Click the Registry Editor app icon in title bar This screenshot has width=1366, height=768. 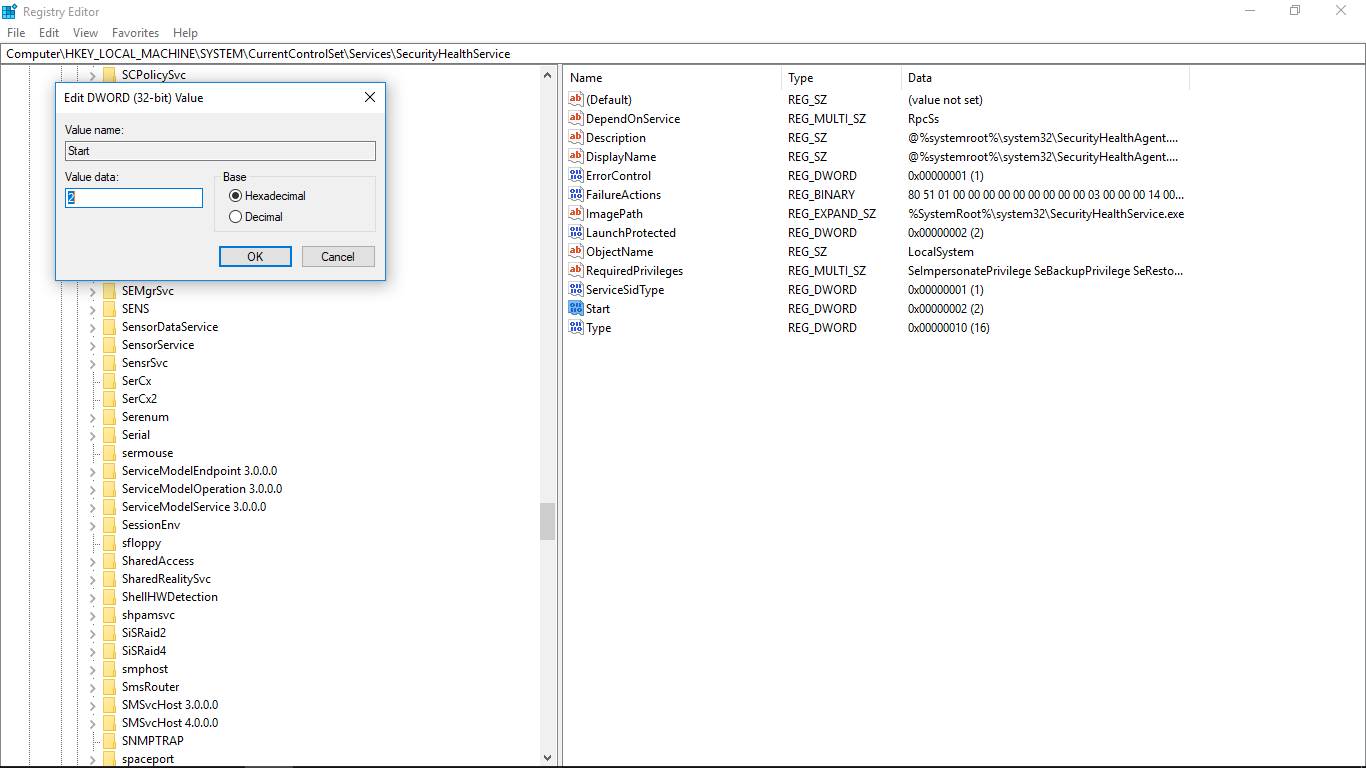tap(10, 10)
